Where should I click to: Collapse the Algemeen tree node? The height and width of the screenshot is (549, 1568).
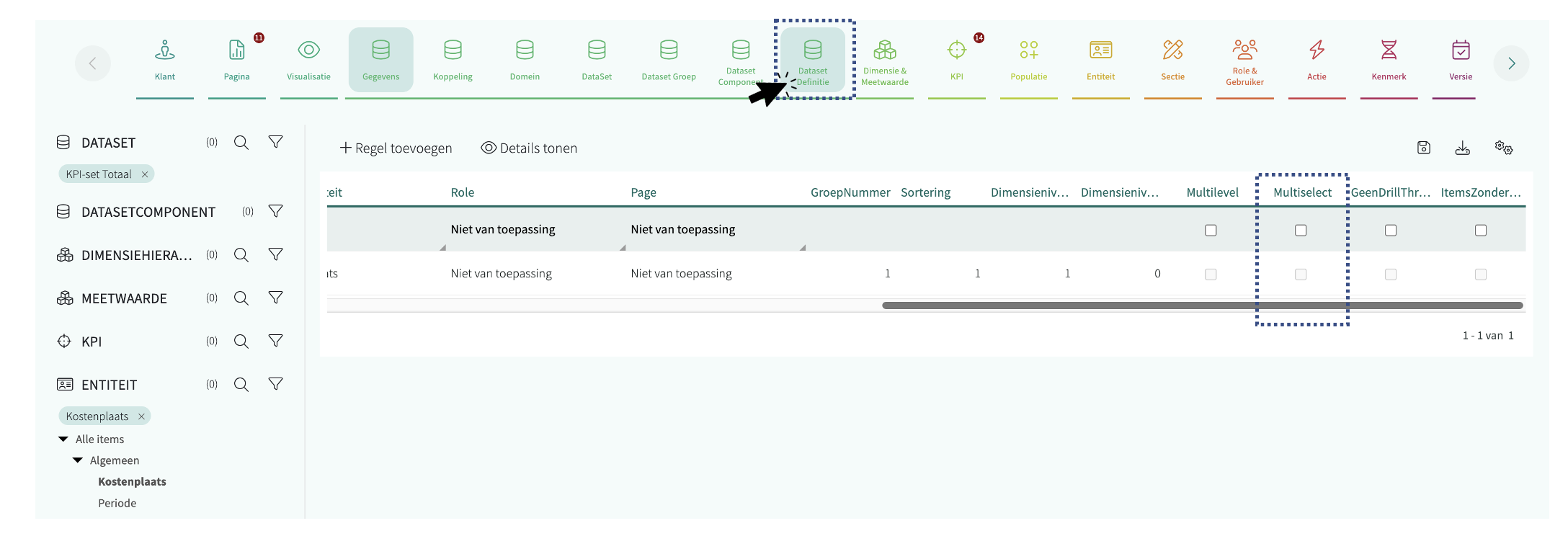(x=78, y=460)
